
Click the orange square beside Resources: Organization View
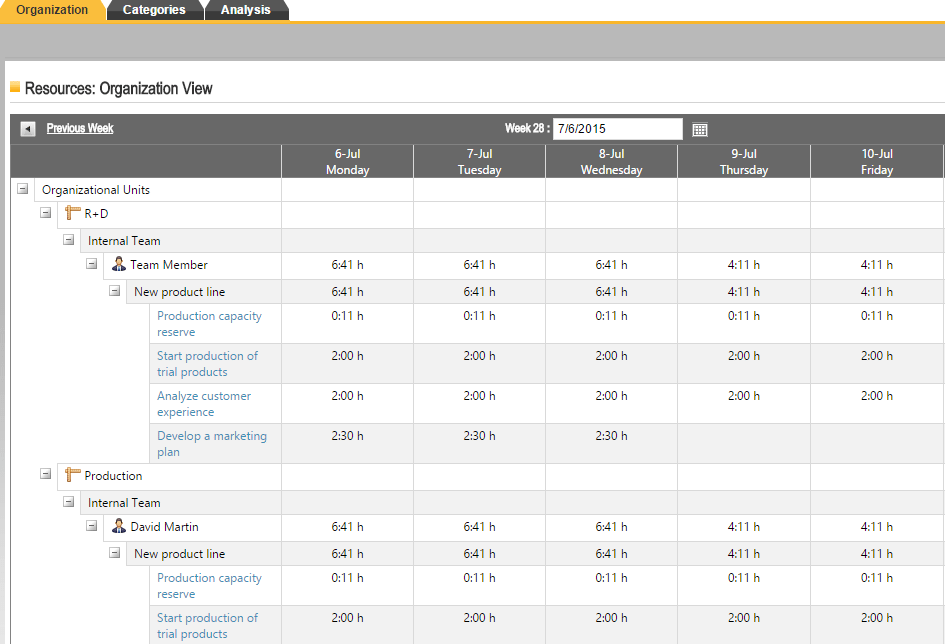(18, 88)
